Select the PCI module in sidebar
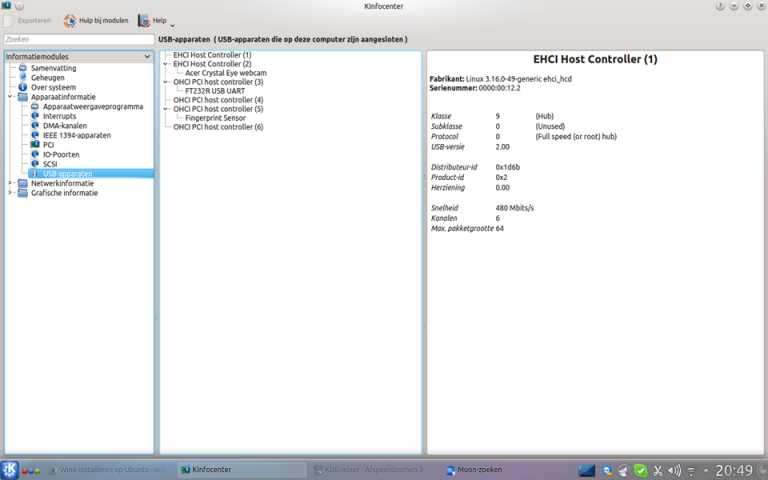 48,145
